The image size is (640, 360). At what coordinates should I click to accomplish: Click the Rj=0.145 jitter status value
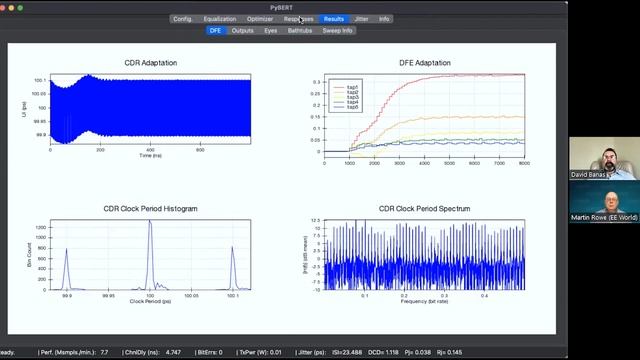449,352
